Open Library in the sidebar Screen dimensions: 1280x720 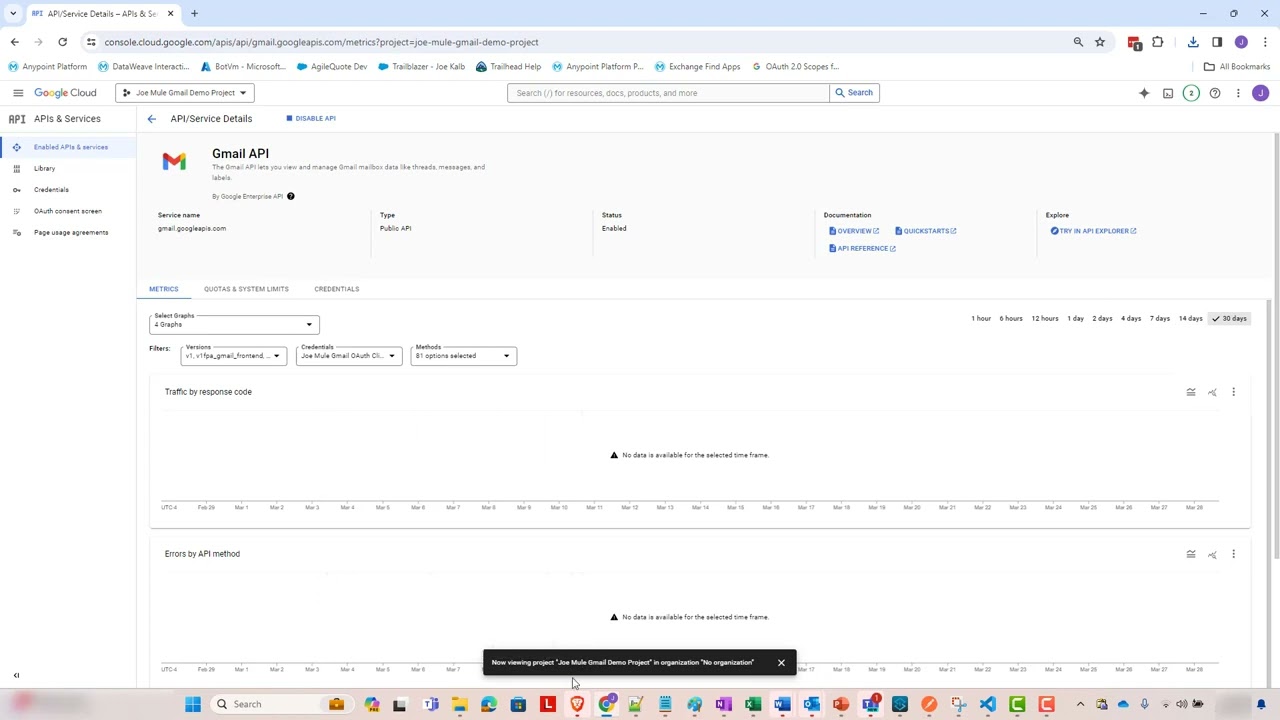point(68,168)
